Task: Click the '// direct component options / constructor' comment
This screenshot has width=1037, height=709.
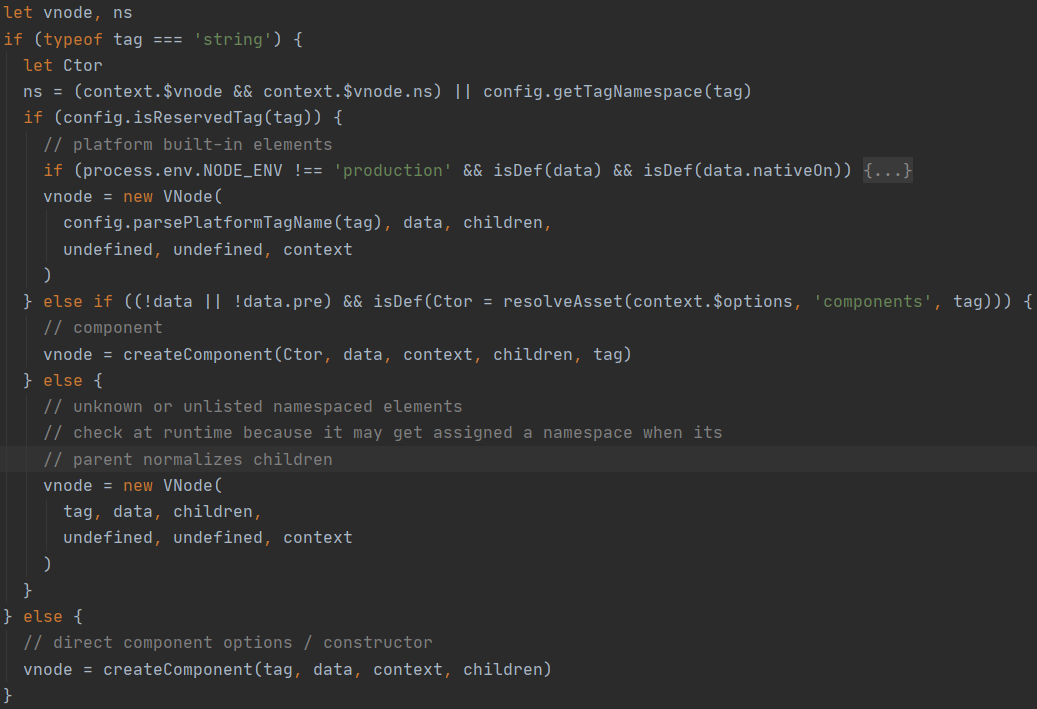Action: 228,642
